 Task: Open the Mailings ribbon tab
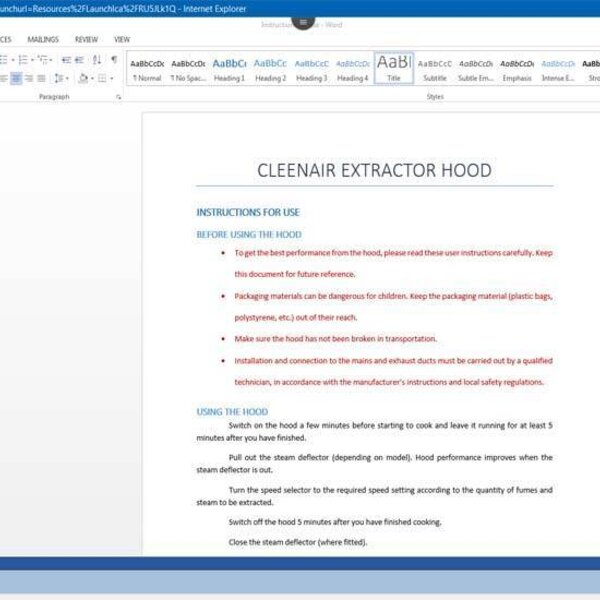(43, 39)
